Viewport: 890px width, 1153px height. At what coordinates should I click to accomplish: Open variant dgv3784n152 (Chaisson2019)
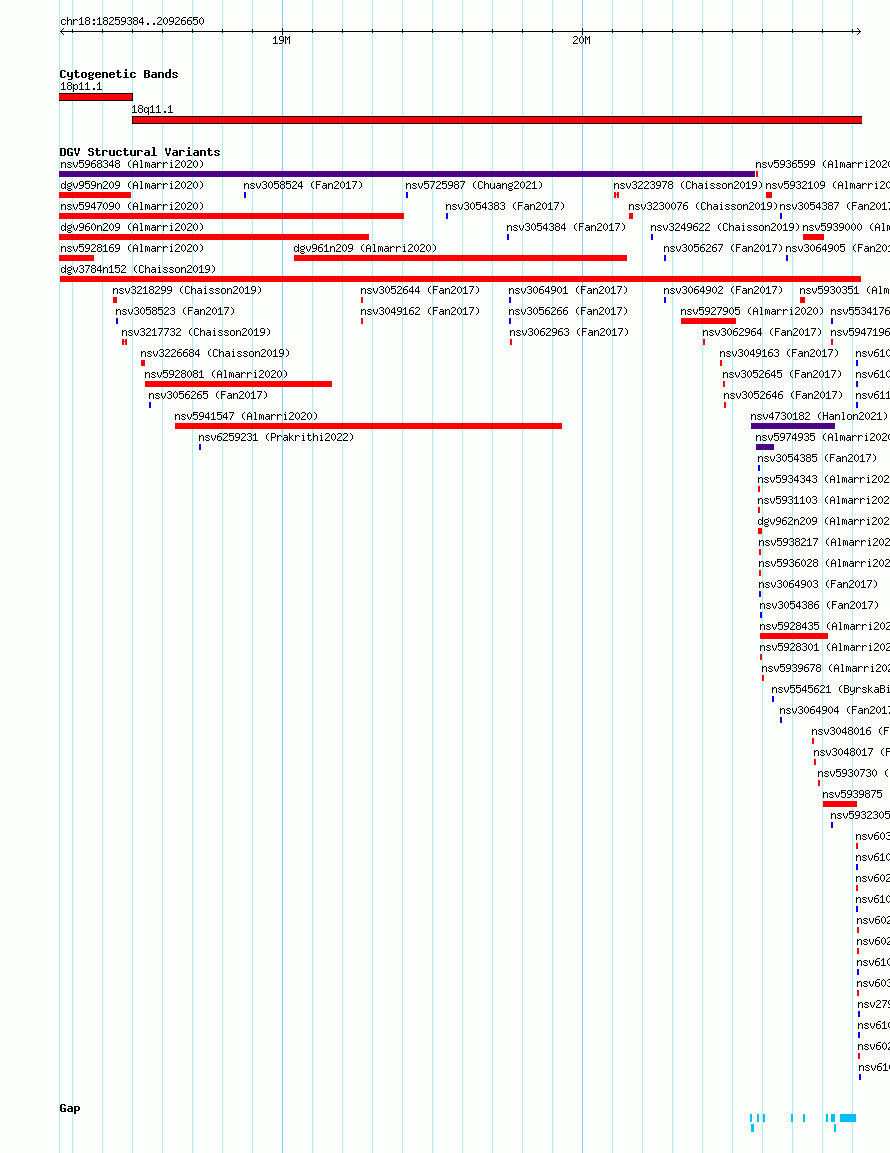[x=138, y=269]
